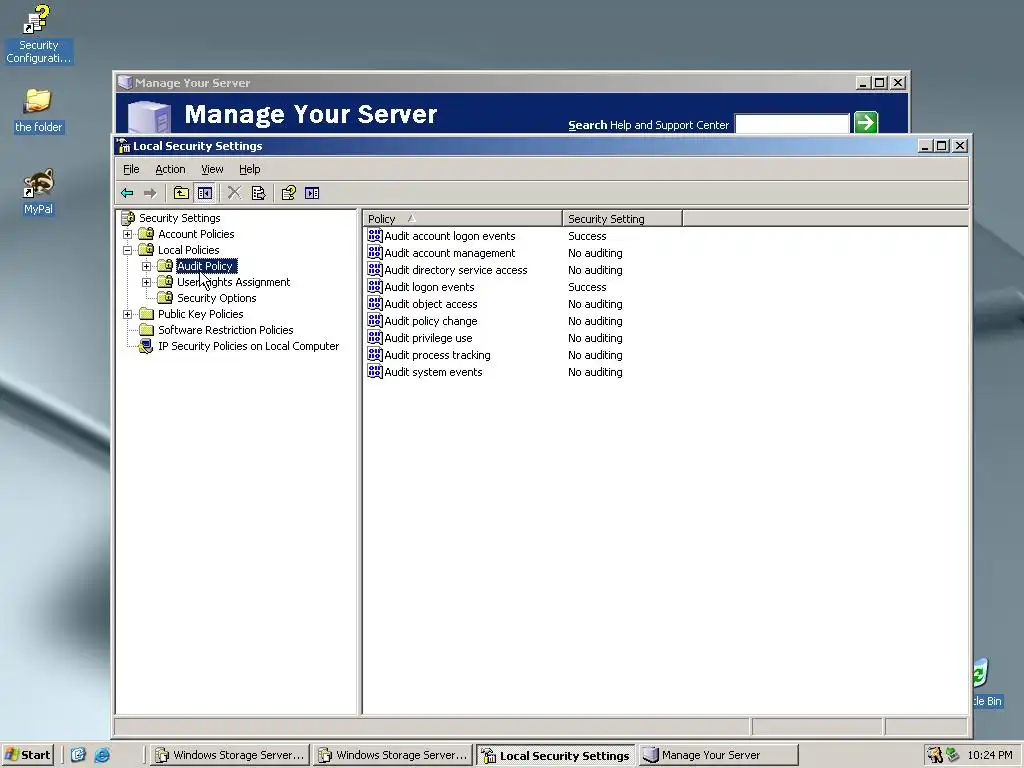
Task: Click the icon beside Audit account logon events
Action: tap(375, 236)
